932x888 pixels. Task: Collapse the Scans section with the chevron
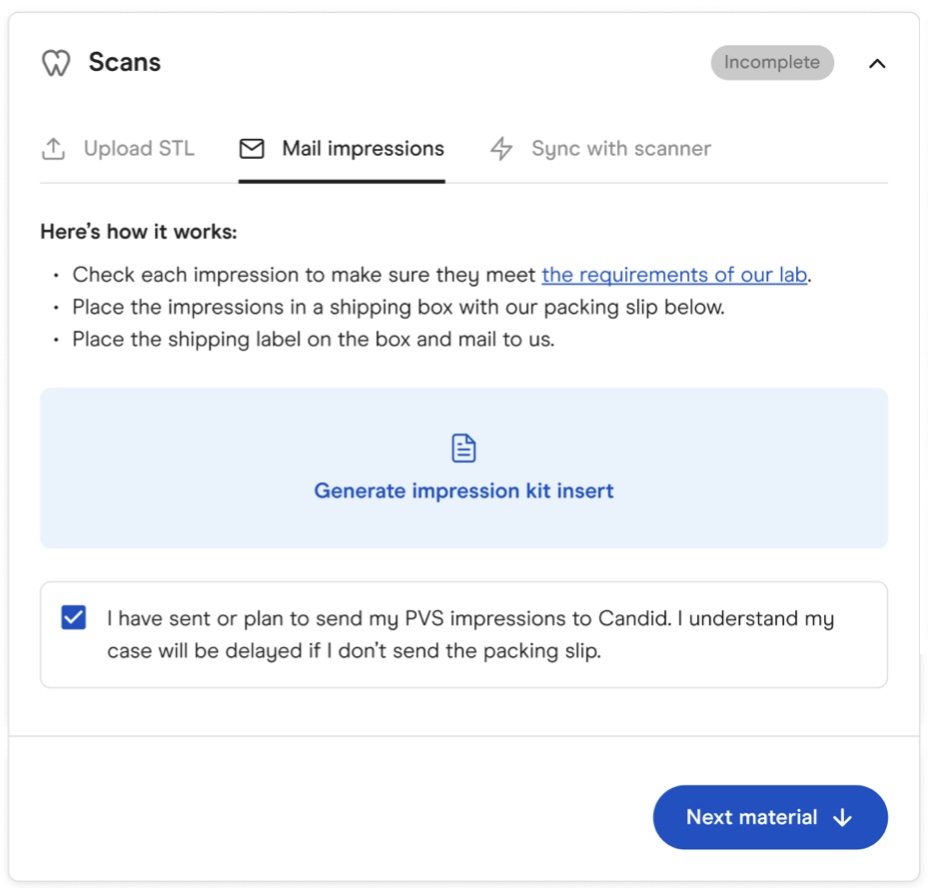pyautogui.click(x=877, y=63)
